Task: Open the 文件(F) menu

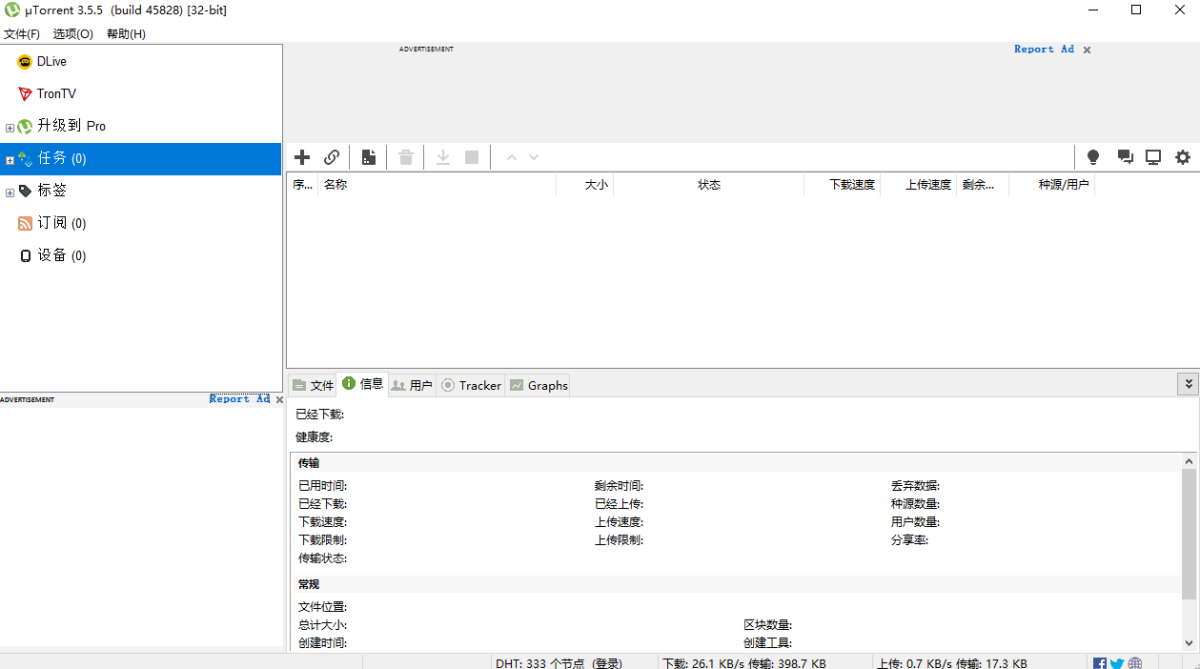Action: 22,34
